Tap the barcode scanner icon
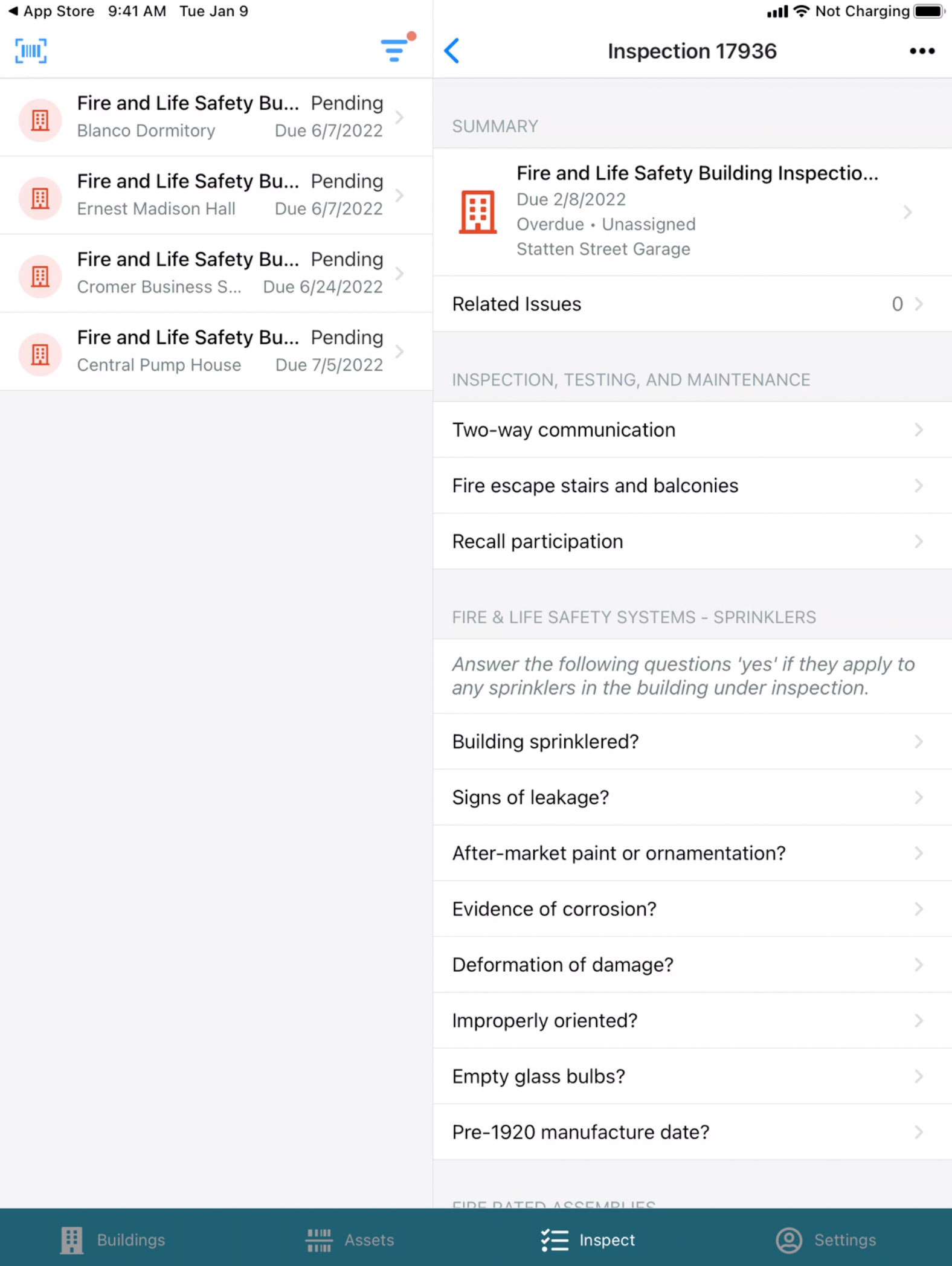This screenshot has width=952, height=1266. 31,51
